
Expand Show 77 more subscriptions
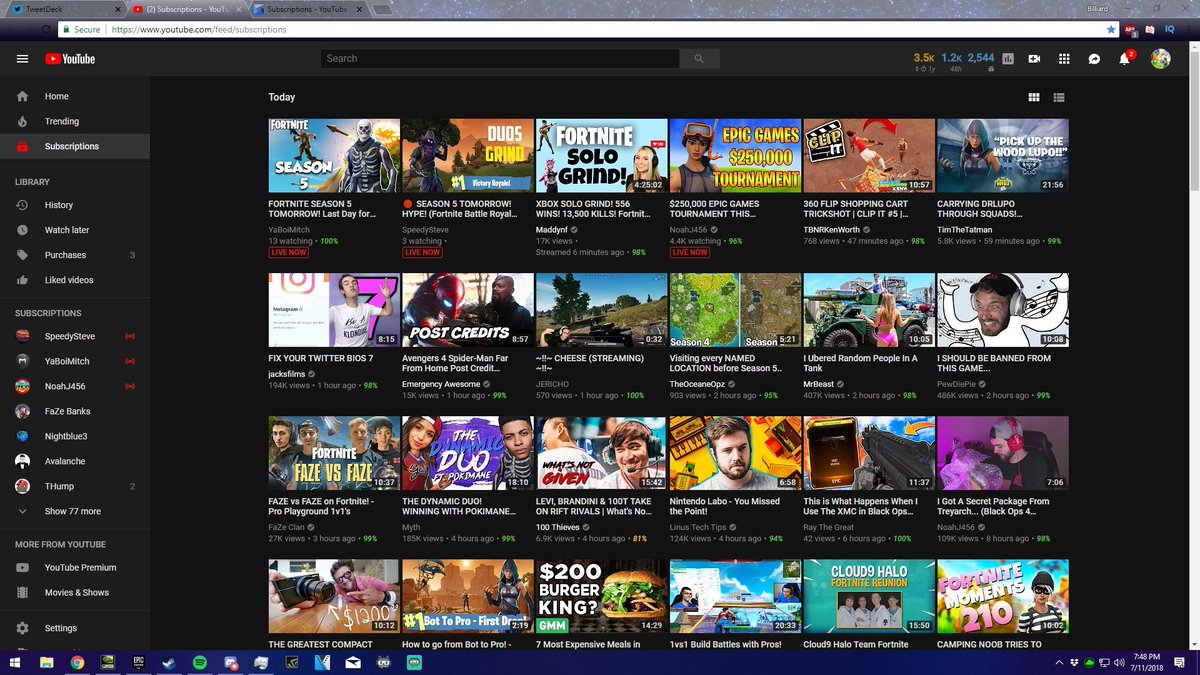(x=75, y=511)
